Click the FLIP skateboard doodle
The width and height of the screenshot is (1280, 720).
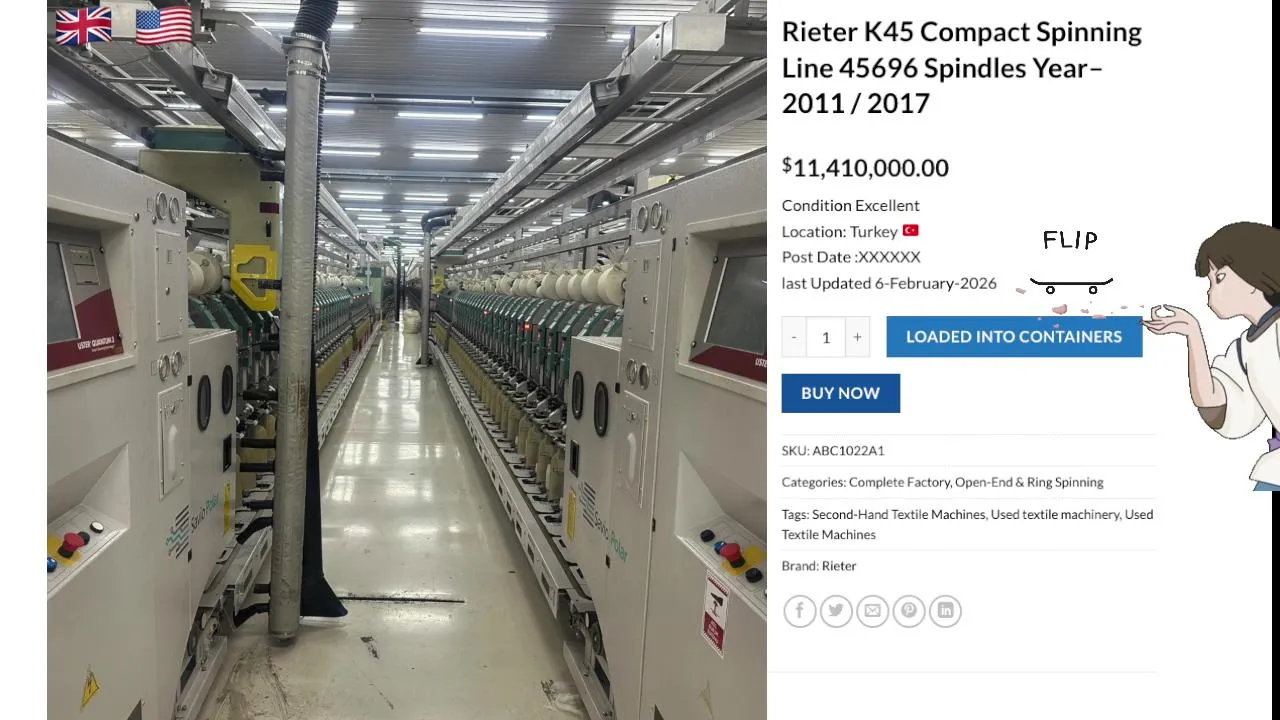1071,263
